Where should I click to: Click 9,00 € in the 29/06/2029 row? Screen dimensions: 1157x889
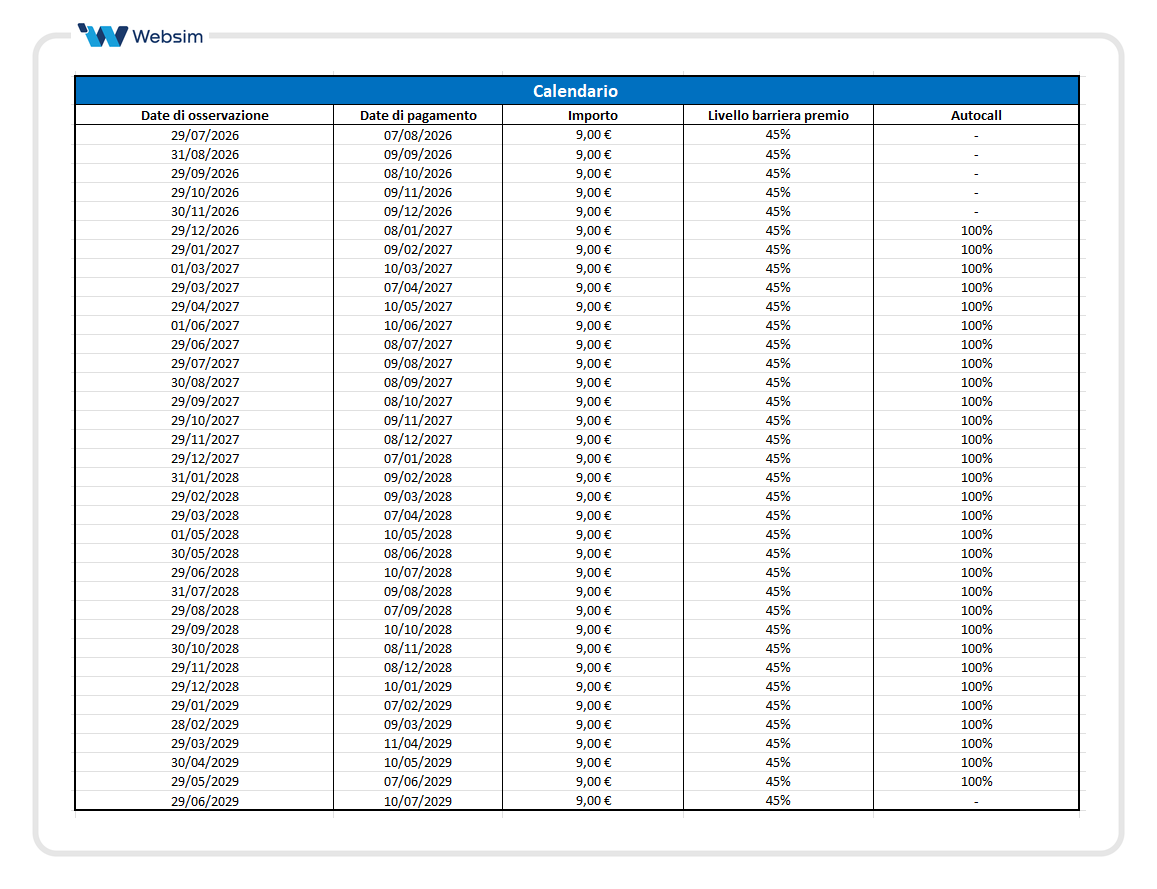click(x=593, y=800)
